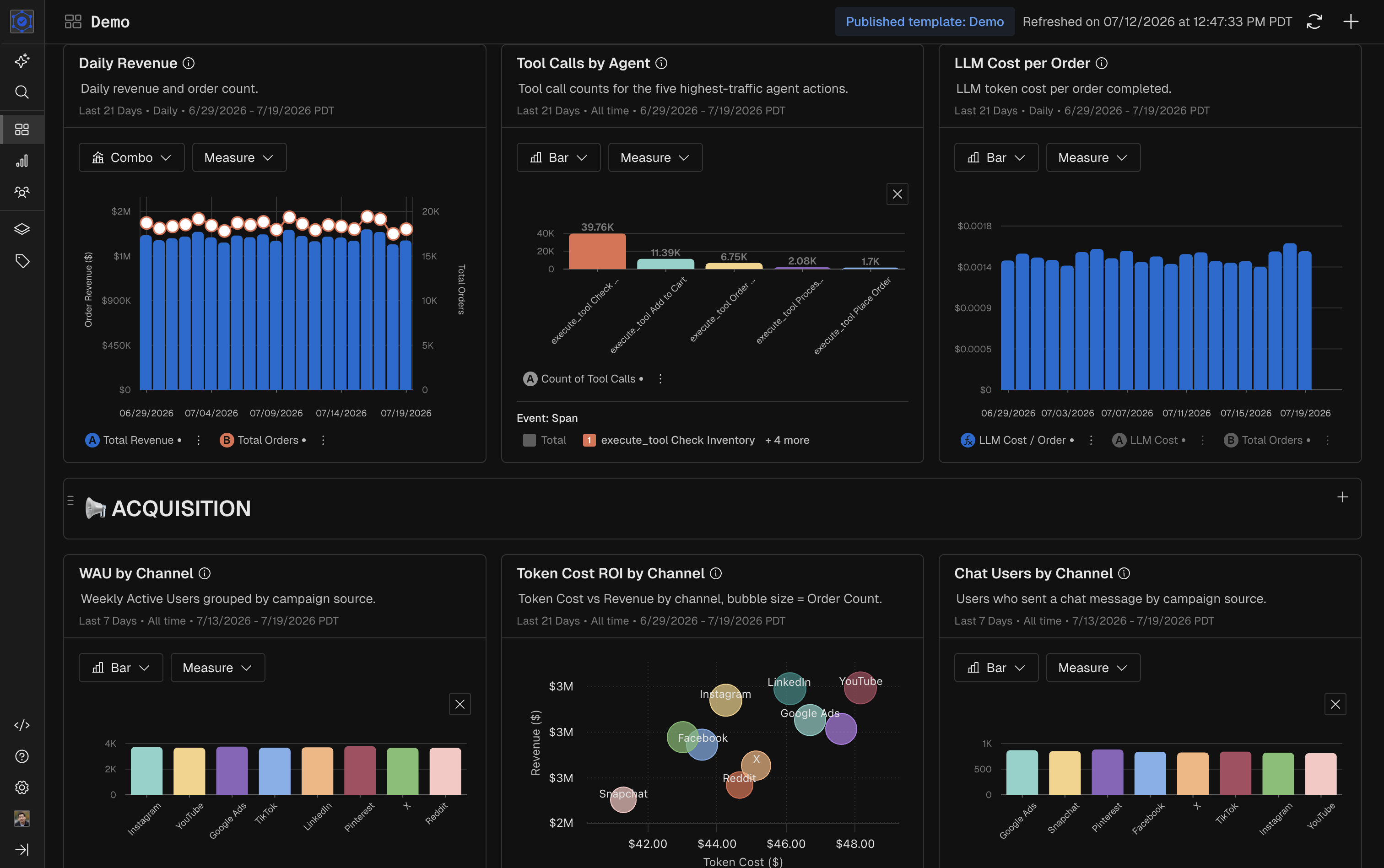The height and width of the screenshot is (868, 1384).
Task: Open the settings gear icon
Action: click(x=22, y=787)
